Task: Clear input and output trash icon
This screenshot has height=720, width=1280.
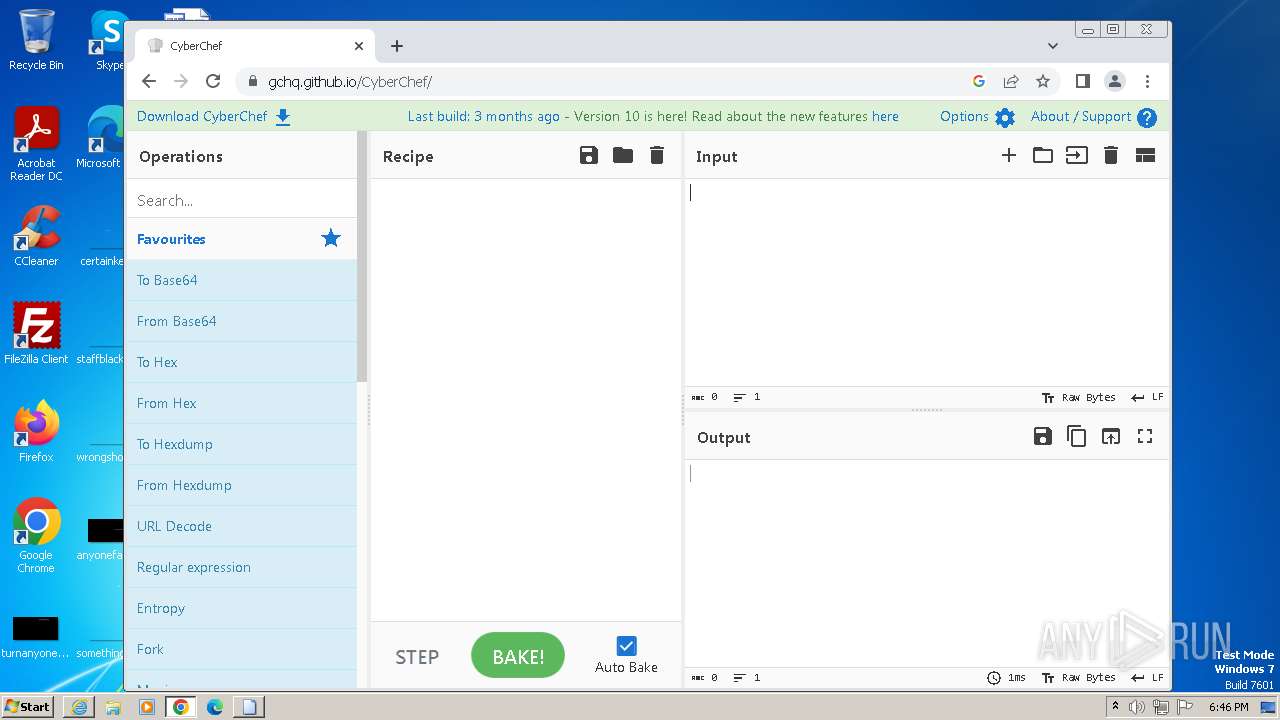Action: click(x=1111, y=155)
